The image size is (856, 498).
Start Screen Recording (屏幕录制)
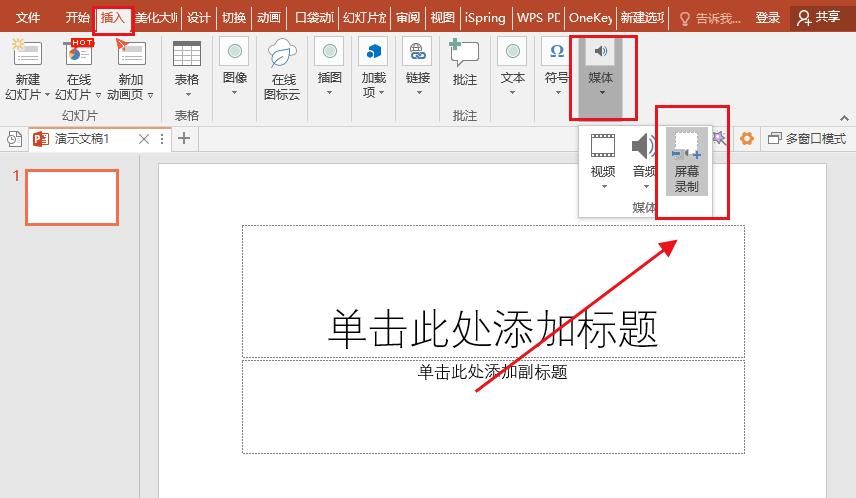(686, 162)
